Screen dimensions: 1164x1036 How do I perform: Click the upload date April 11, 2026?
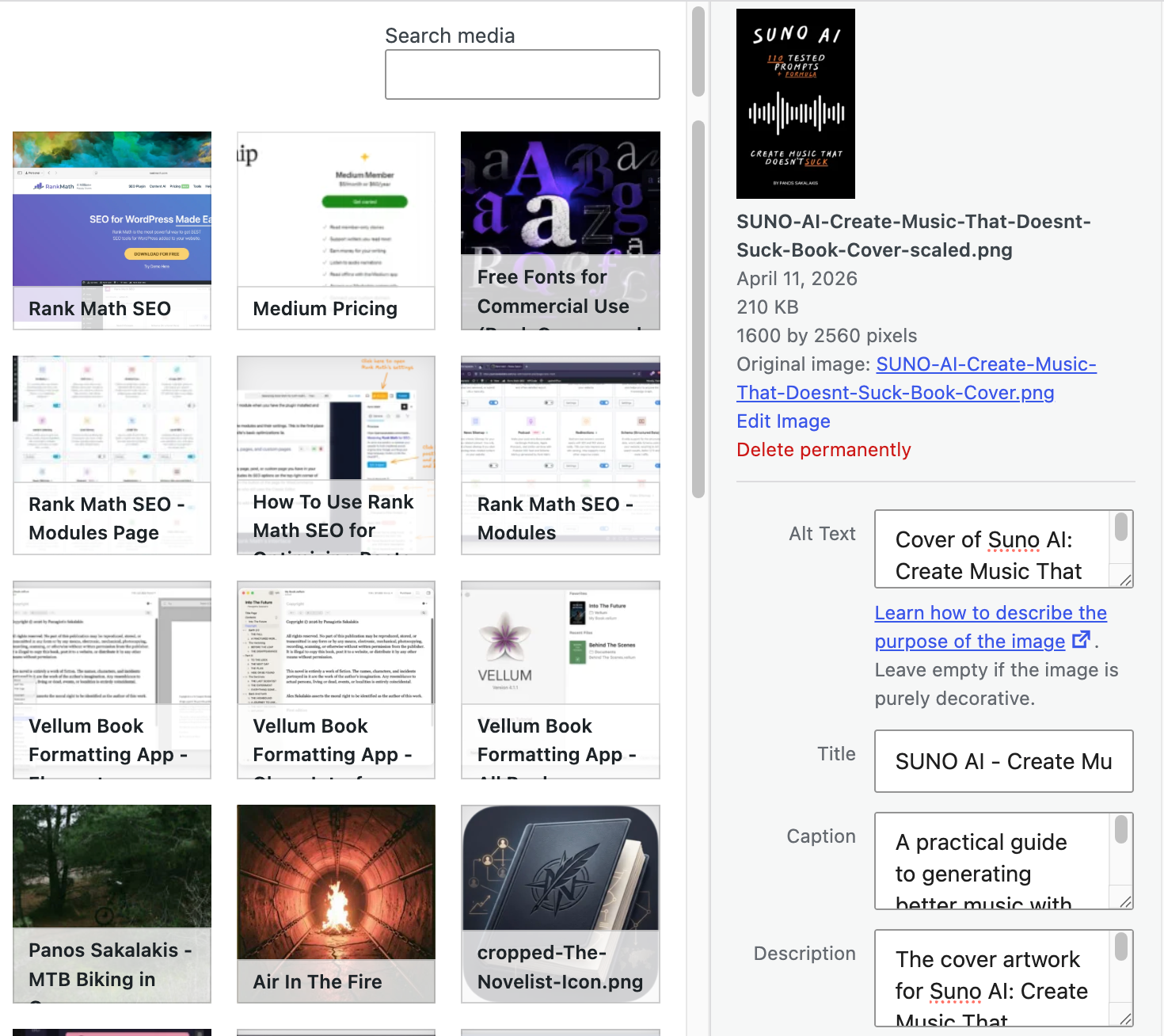[x=797, y=279]
